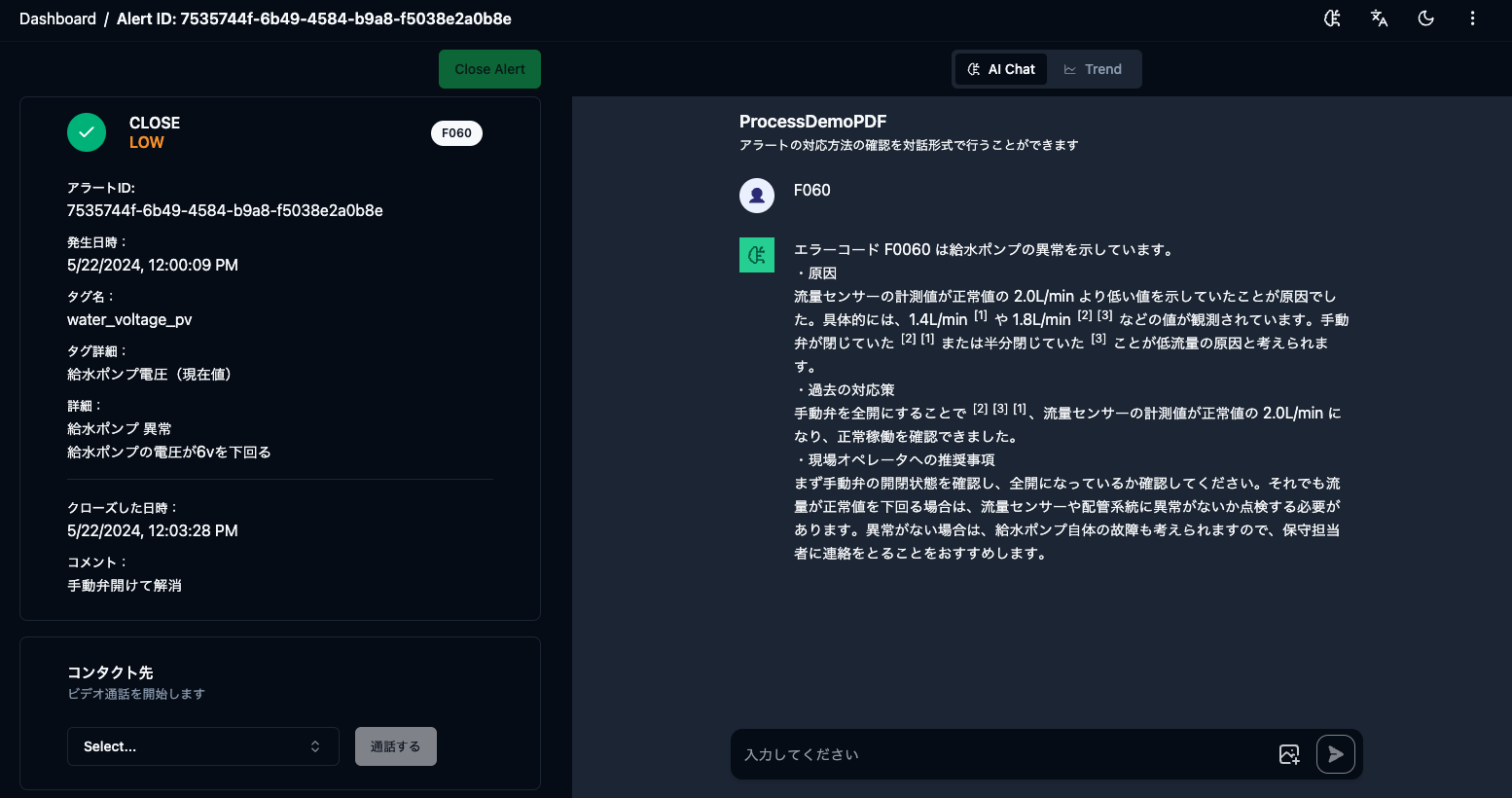
Task: Click citation [3] after 半分閉じていた
Action: click(1098, 339)
